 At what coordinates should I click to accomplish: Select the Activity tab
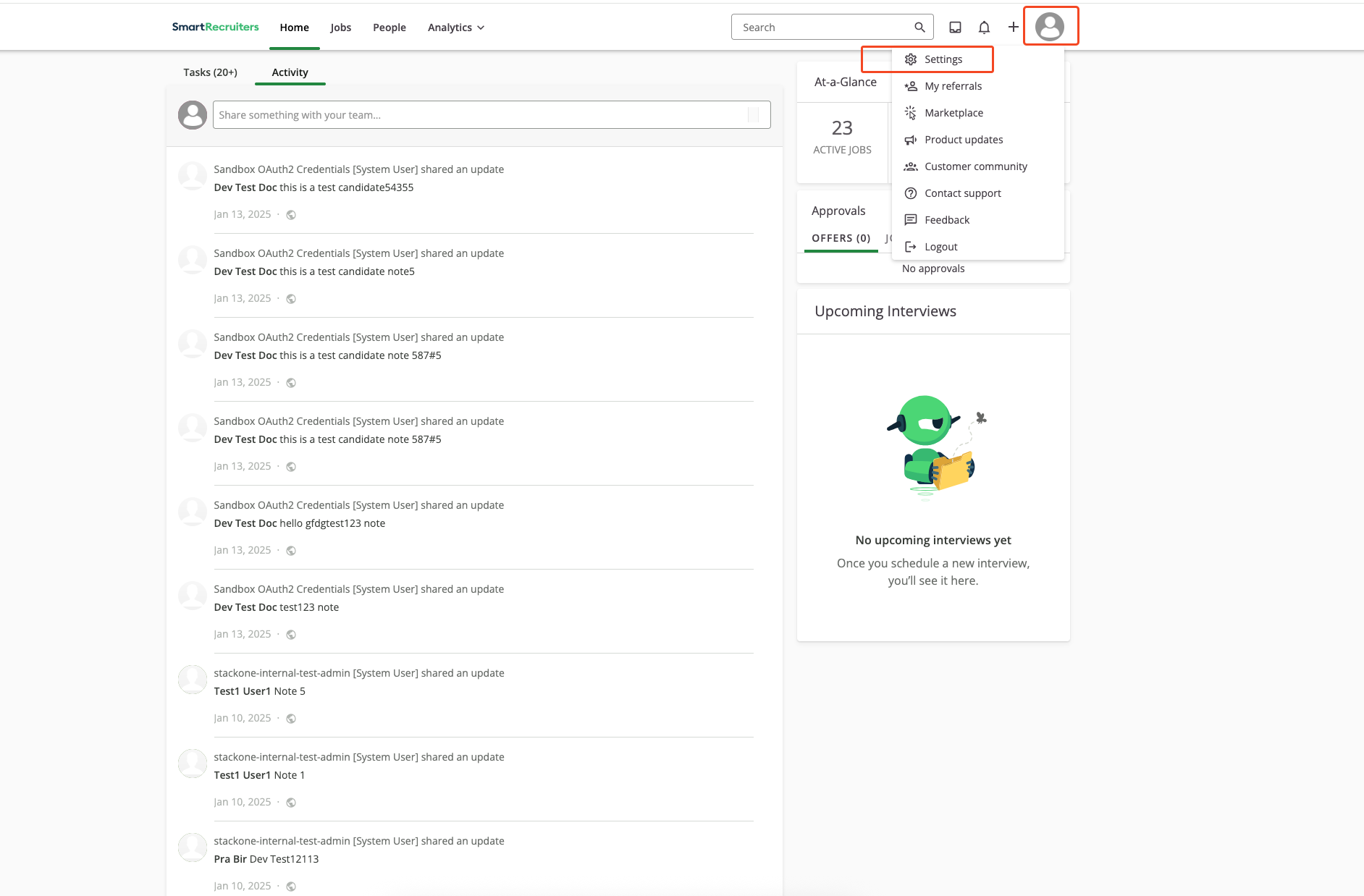[290, 72]
